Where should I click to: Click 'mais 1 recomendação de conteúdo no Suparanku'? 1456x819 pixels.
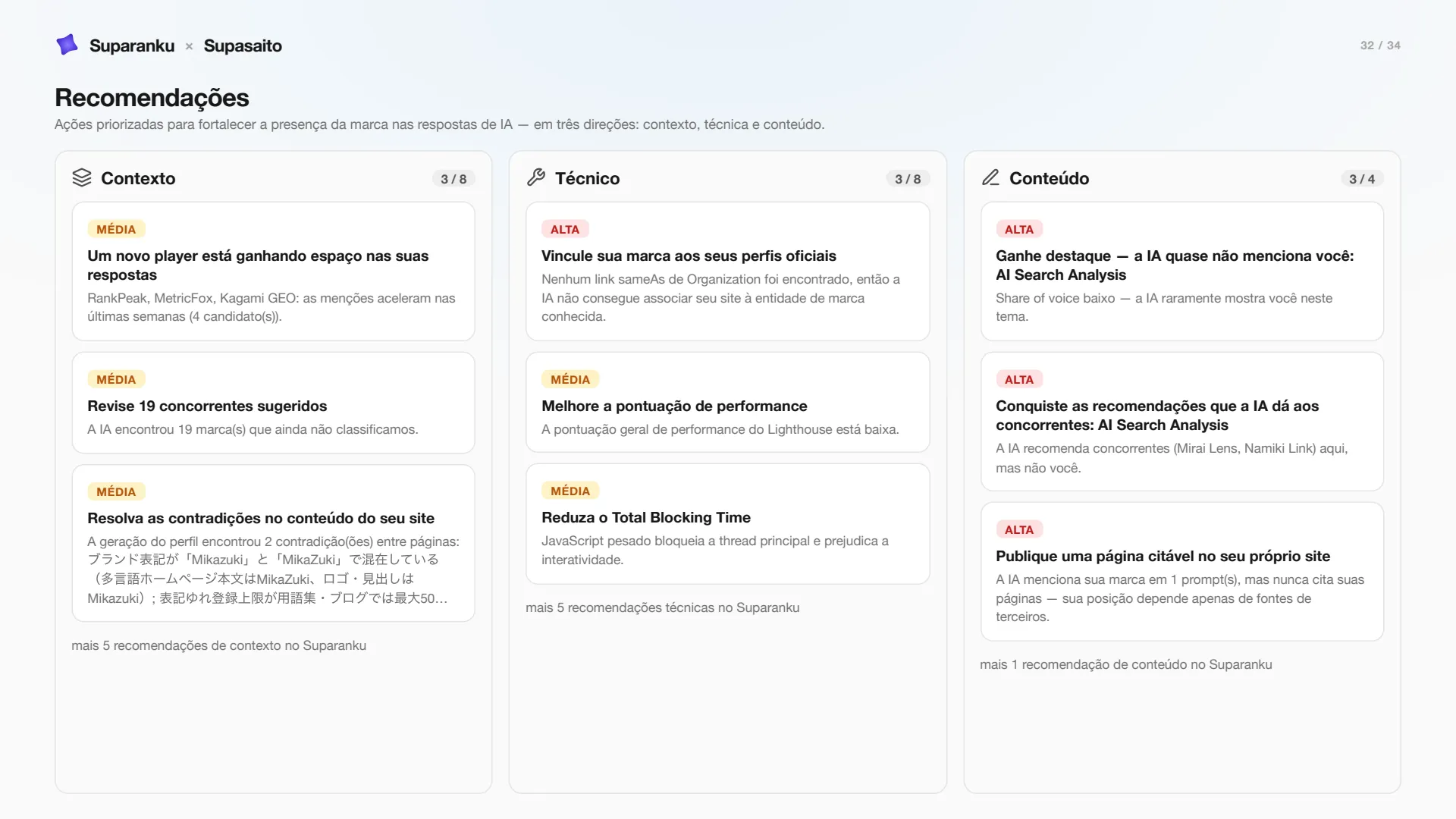(1125, 664)
